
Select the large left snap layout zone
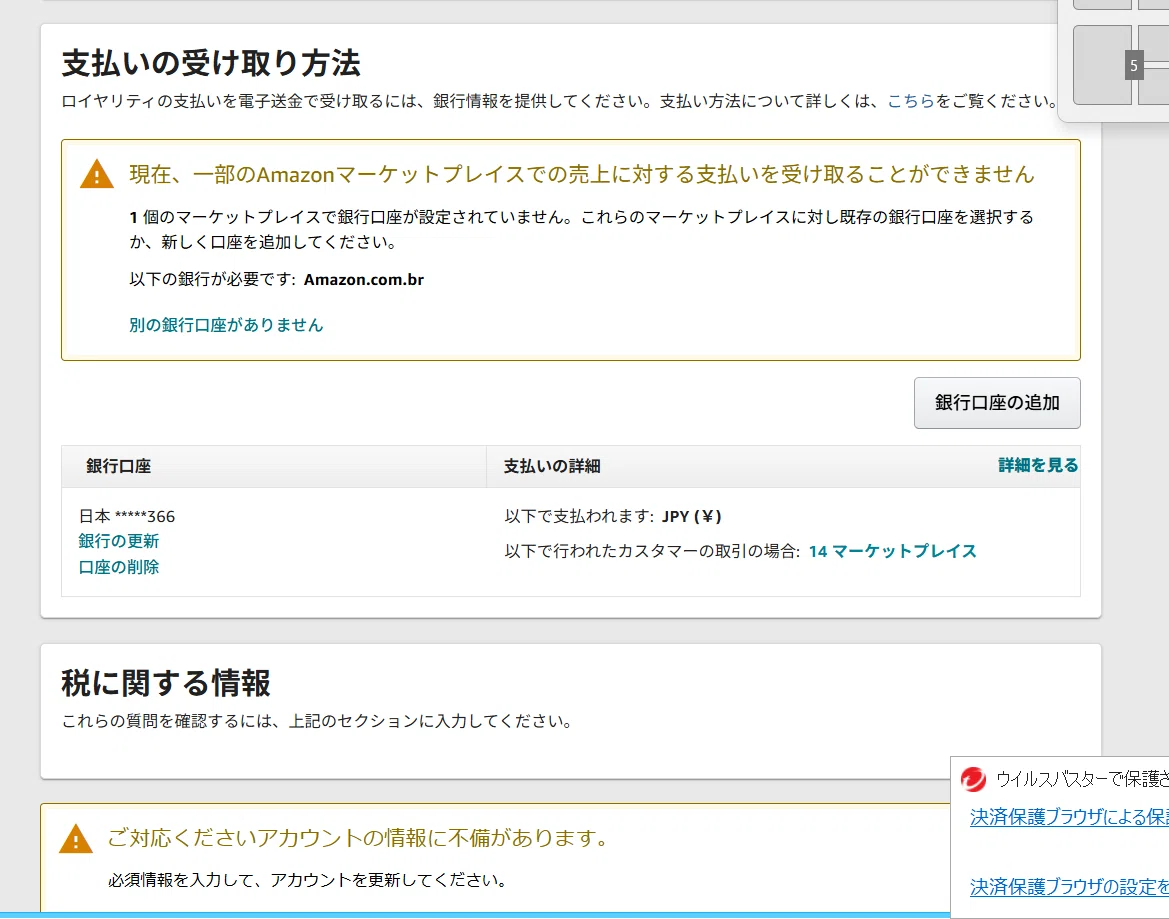(1102, 65)
